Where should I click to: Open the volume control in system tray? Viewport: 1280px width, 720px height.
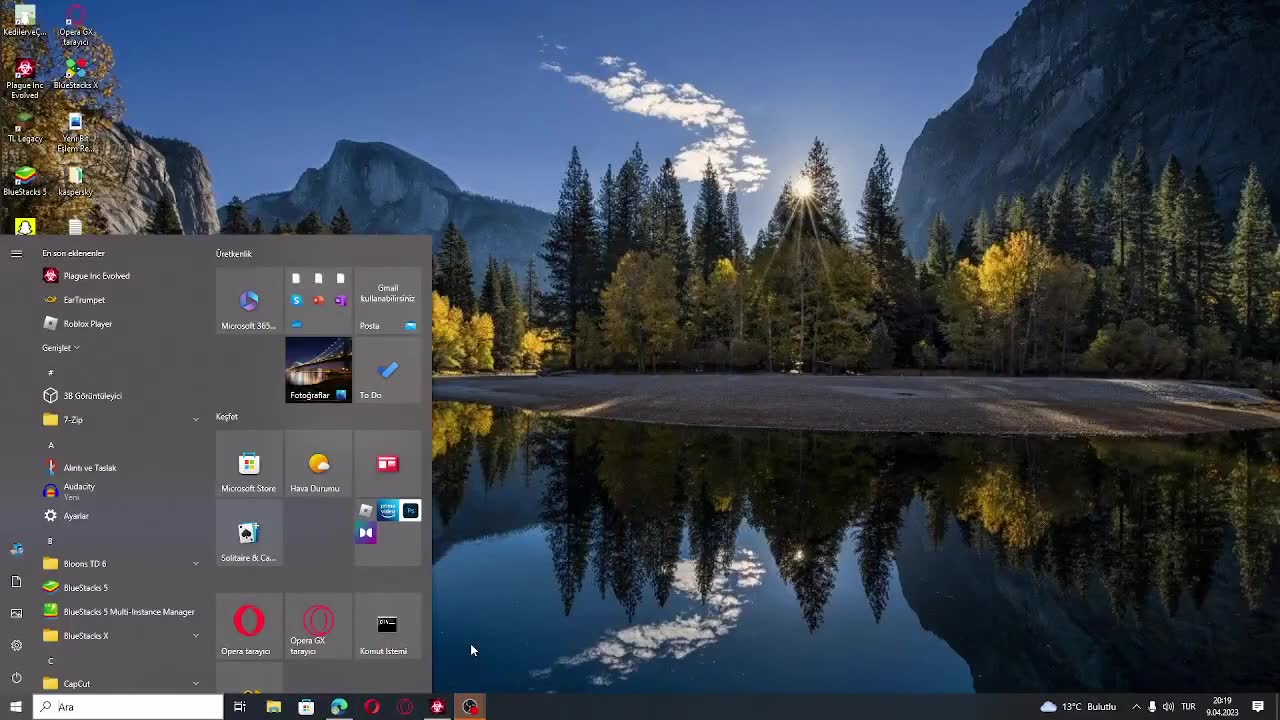[1168, 707]
